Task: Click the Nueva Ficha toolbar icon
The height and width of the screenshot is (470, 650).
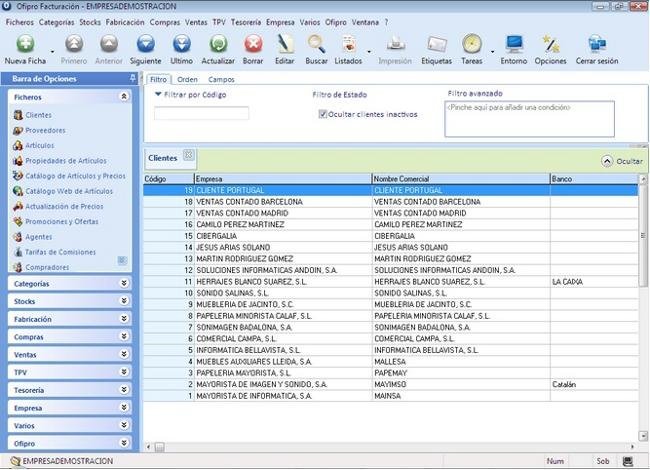Action: pos(25,45)
